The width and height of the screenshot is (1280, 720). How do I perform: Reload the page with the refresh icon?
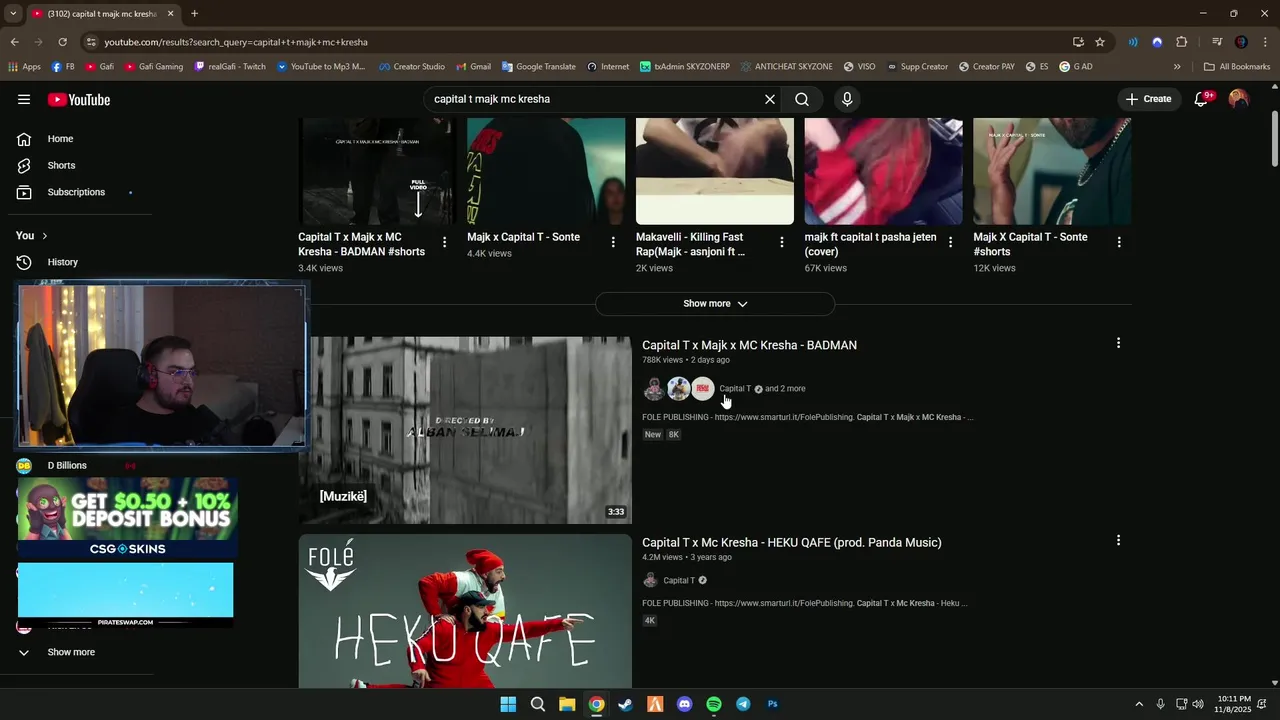(x=62, y=42)
